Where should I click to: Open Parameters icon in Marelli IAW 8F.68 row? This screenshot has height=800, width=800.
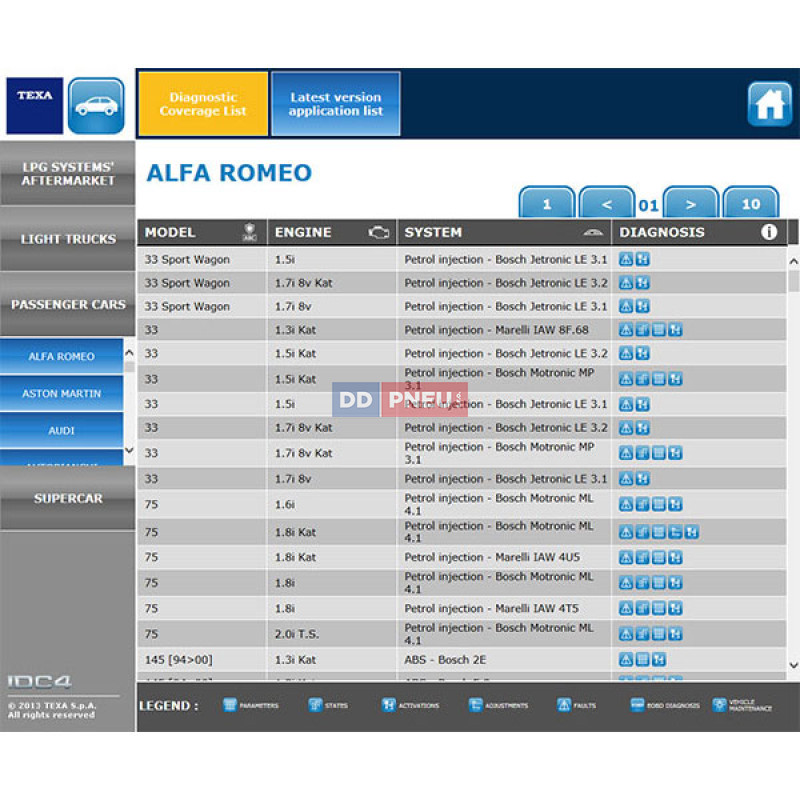click(x=659, y=330)
